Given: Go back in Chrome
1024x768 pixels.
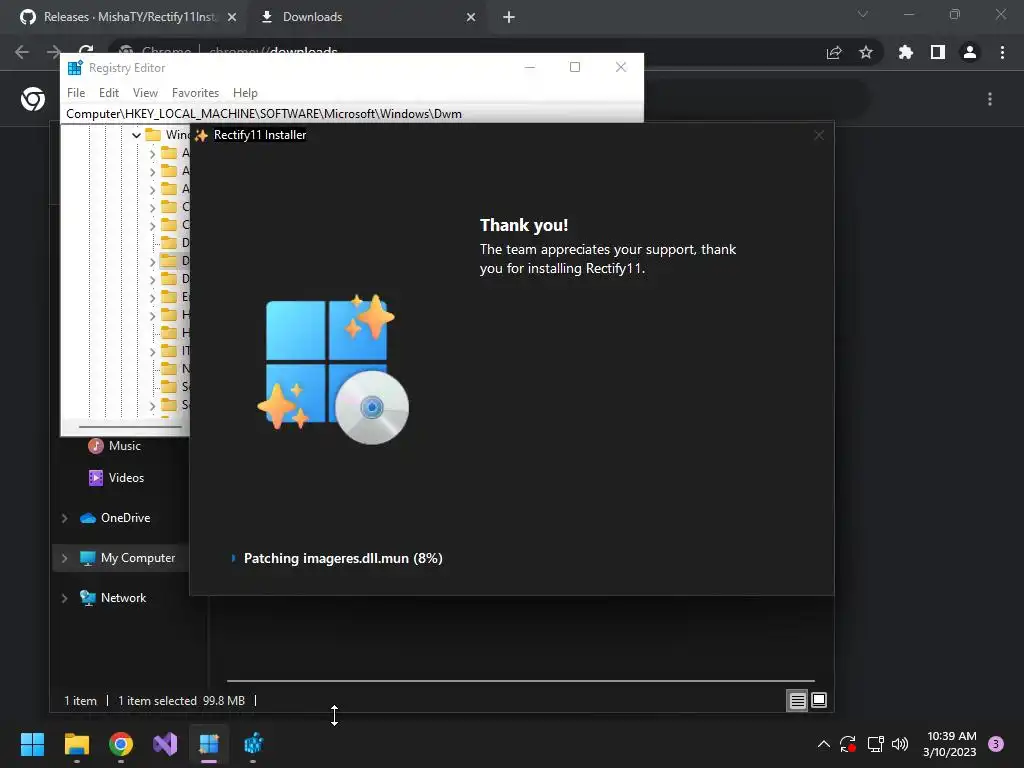Looking at the screenshot, I should tap(22, 52).
